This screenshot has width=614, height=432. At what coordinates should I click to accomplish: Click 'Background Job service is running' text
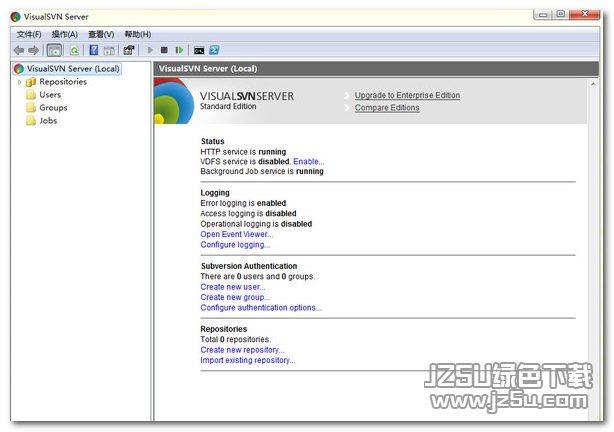coord(262,172)
